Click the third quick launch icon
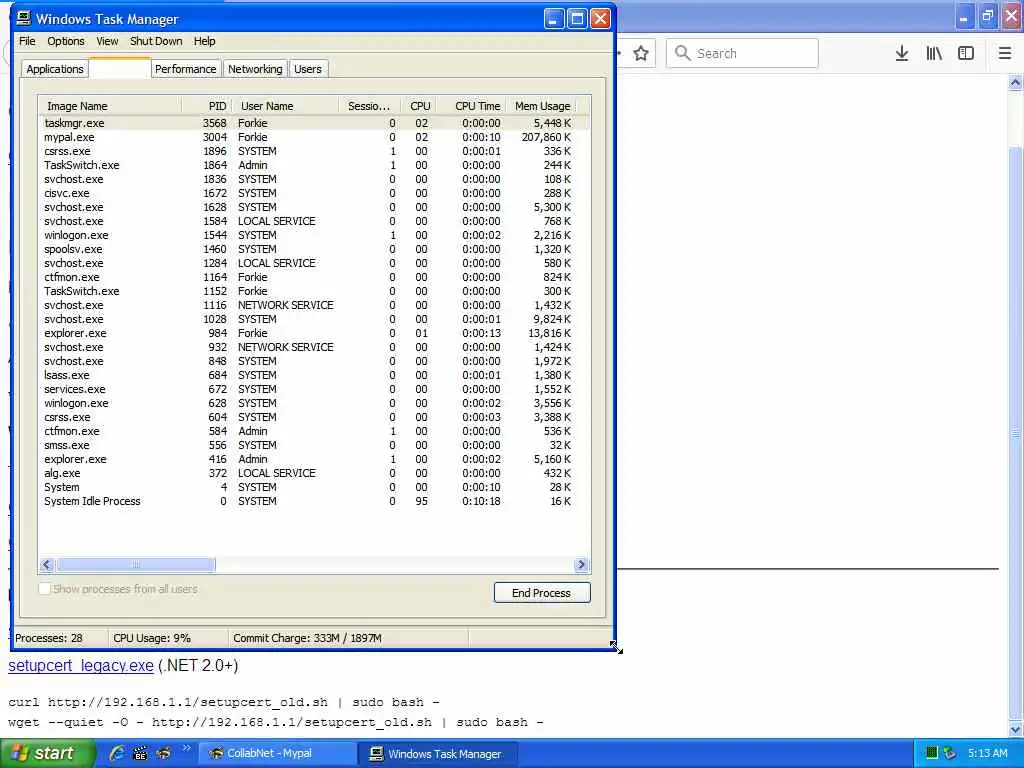 163,753
